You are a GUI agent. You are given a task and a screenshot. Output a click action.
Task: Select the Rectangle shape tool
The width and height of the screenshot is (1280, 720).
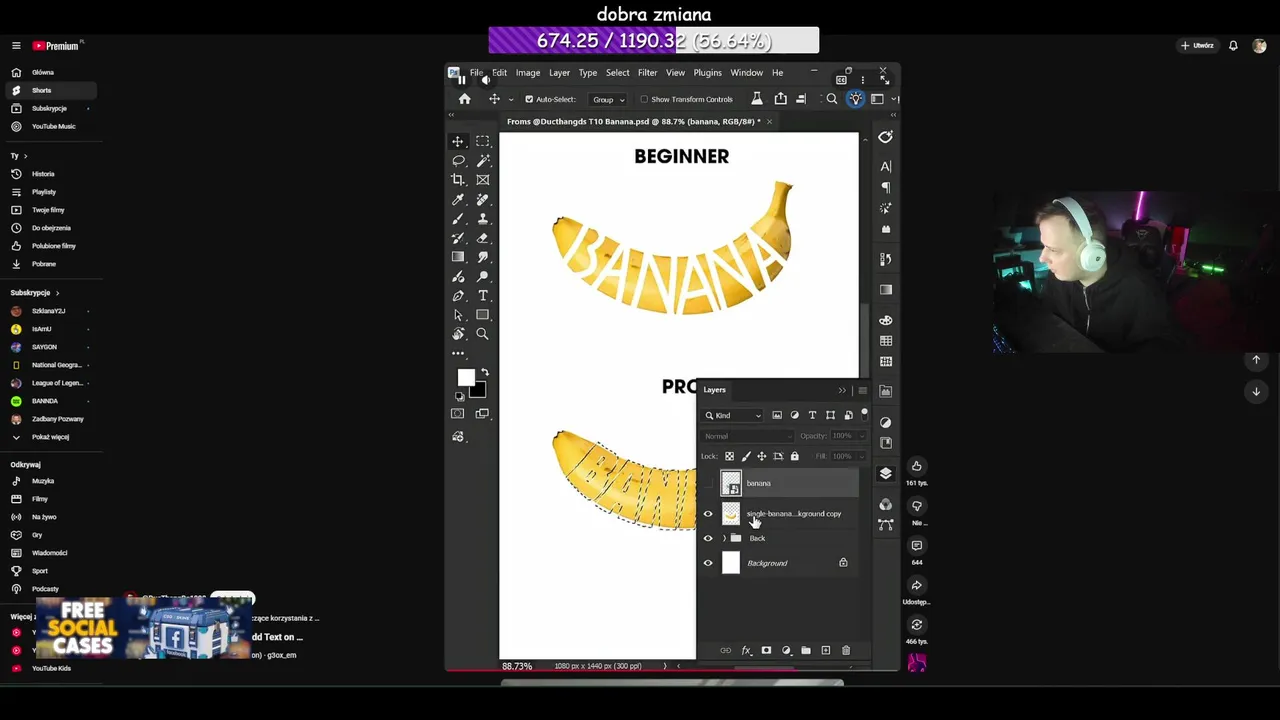pyautogui.click(x=482, y=315)
